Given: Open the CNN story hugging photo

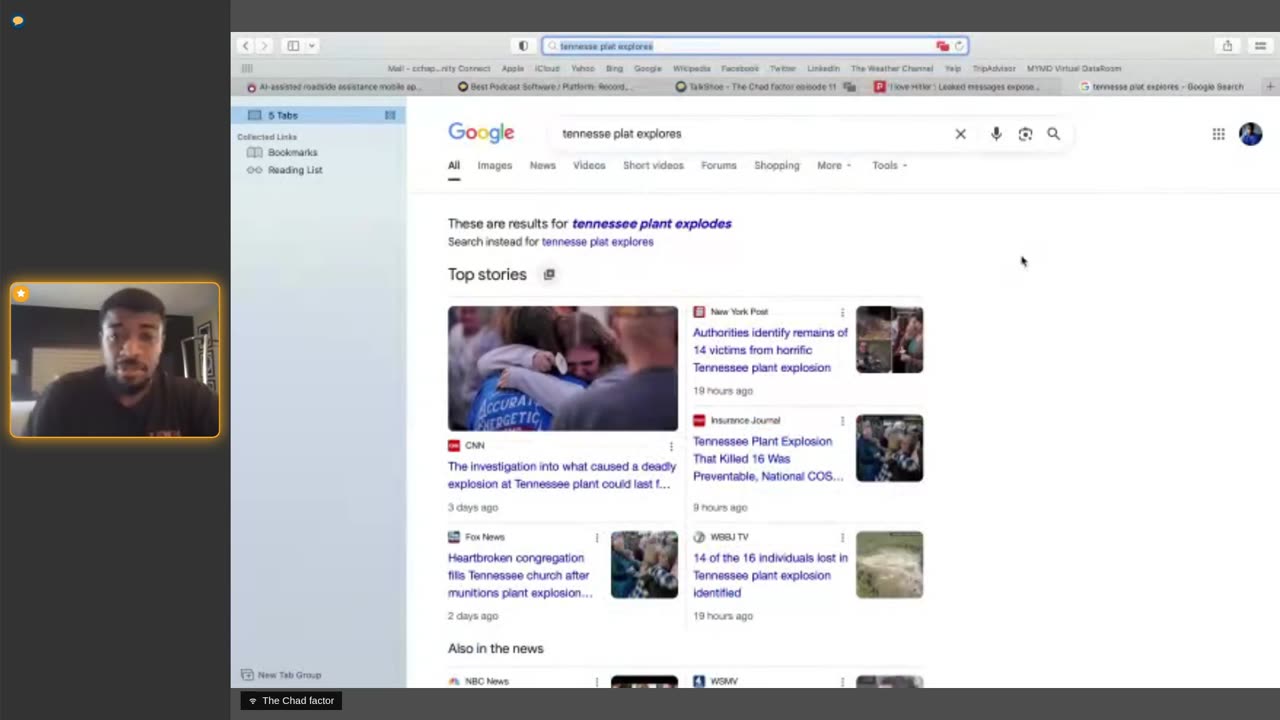Looking at the screenshot, I should [x=563, y=368].
